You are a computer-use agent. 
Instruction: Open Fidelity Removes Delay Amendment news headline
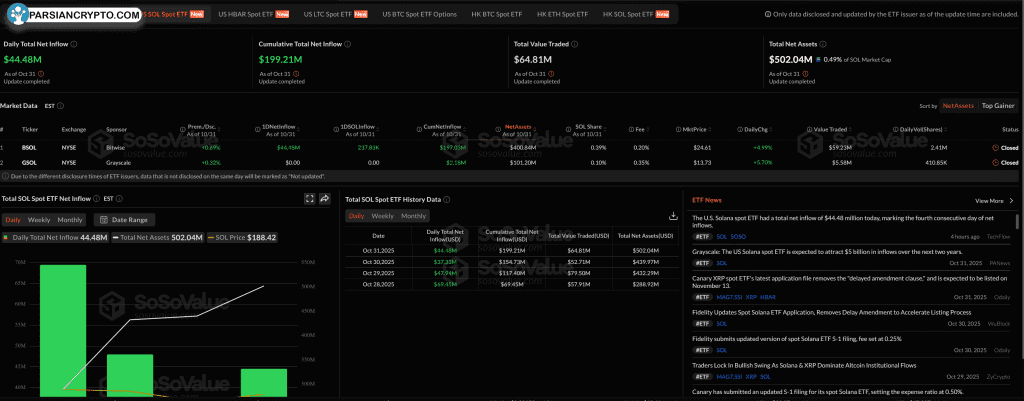click(831, 312)
